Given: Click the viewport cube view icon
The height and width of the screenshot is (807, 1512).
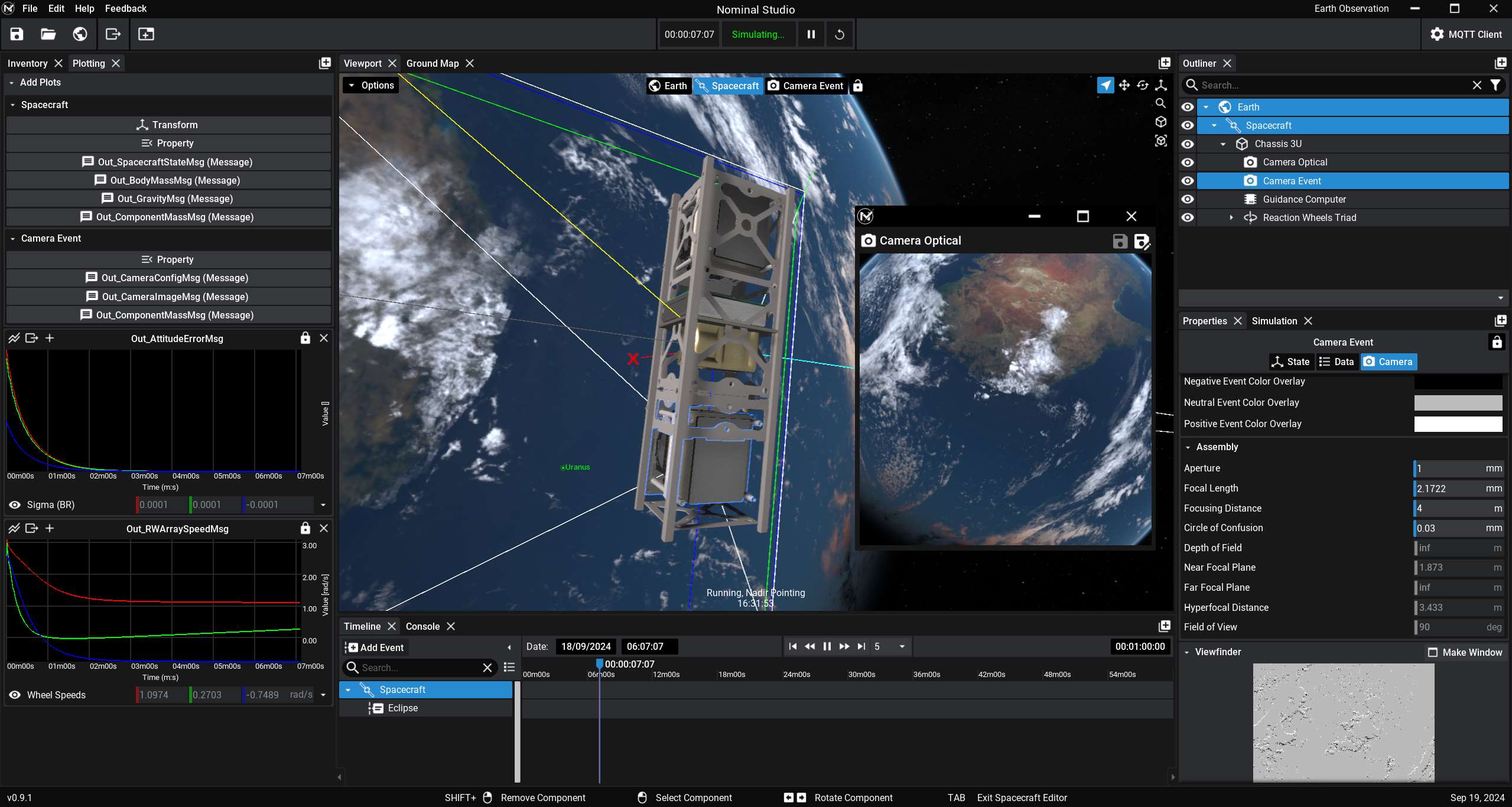Looking at the screenshot, I should point(1161,122).
